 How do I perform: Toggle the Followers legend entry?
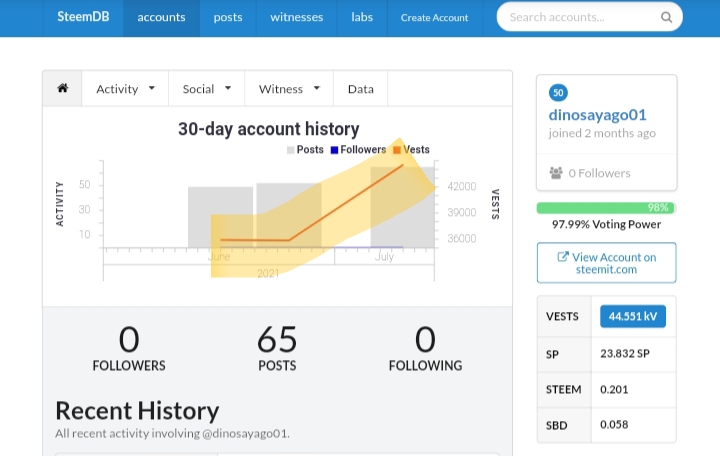coord(358,150)
